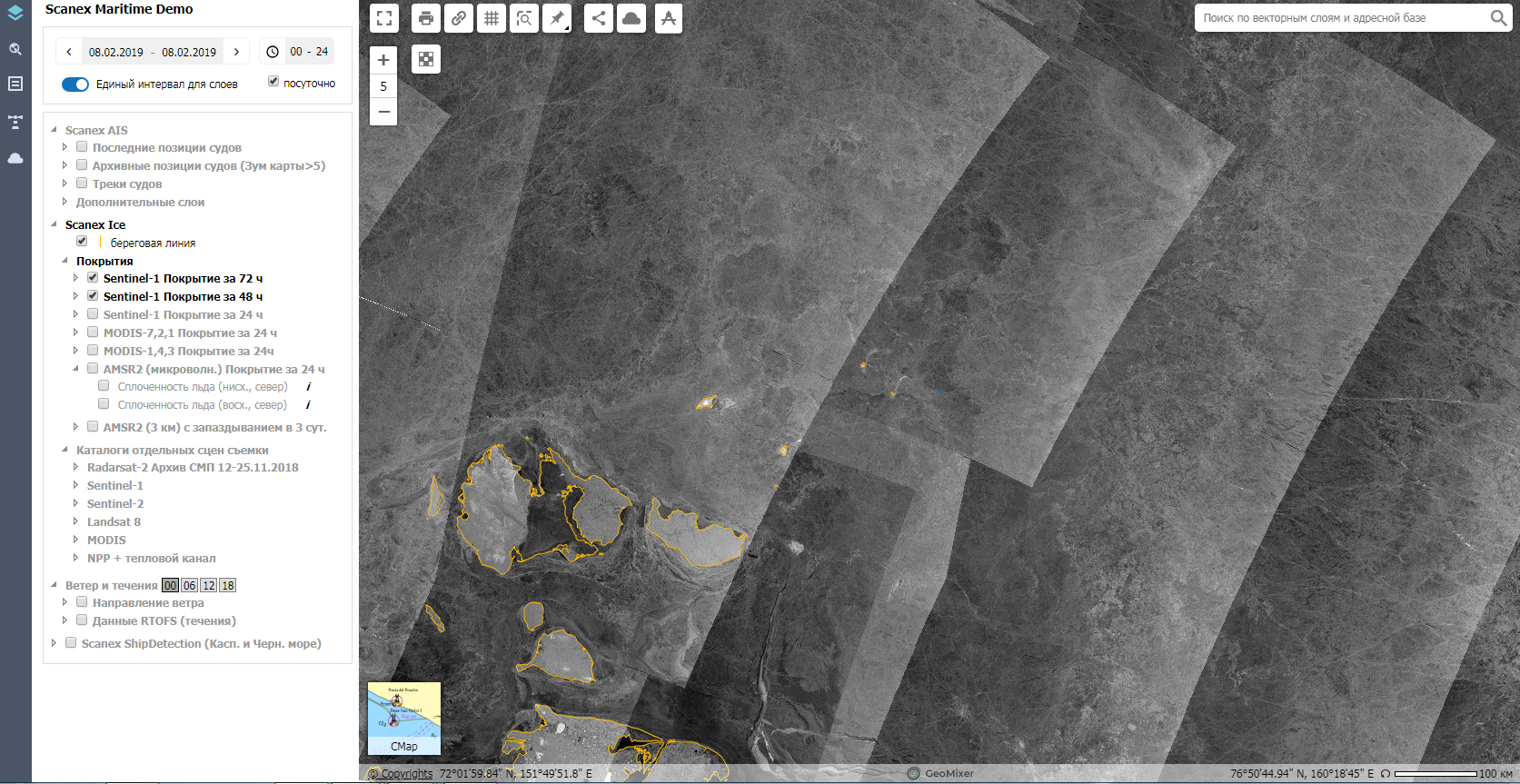Uncheck the посуточно checkbox

pyautogui.click(x=273, y=82)
